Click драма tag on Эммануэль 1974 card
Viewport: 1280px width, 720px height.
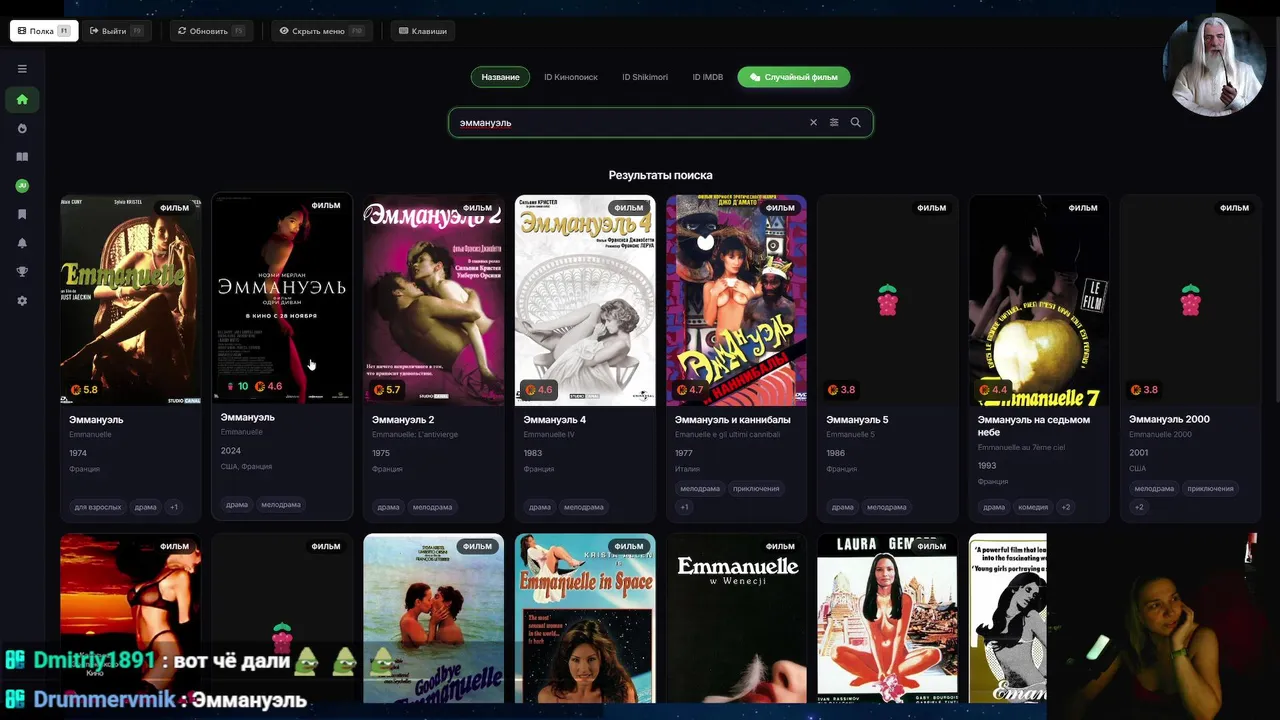click(146, 507)
